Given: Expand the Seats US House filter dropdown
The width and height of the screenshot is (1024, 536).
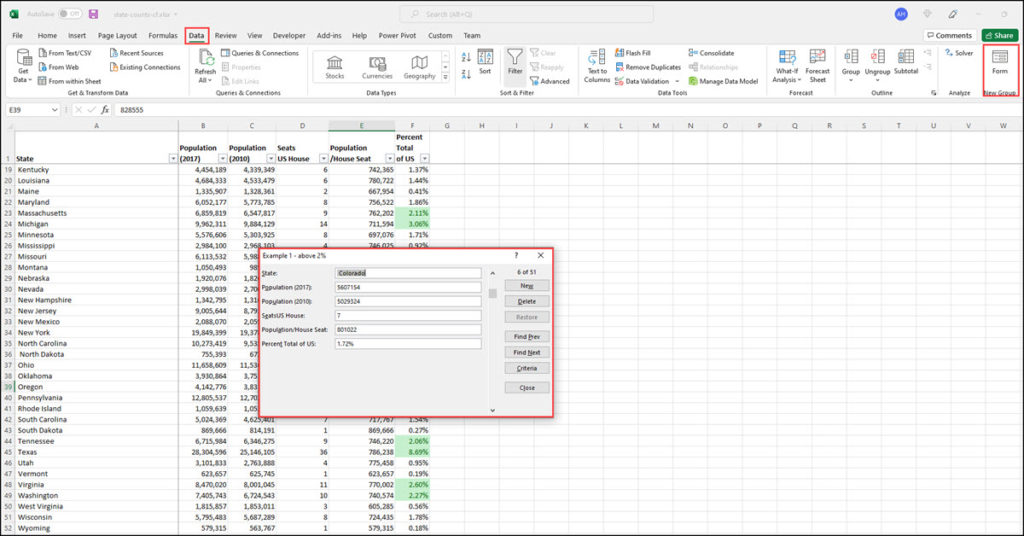Looking at the screenshot, I should [x=323, y=158].
